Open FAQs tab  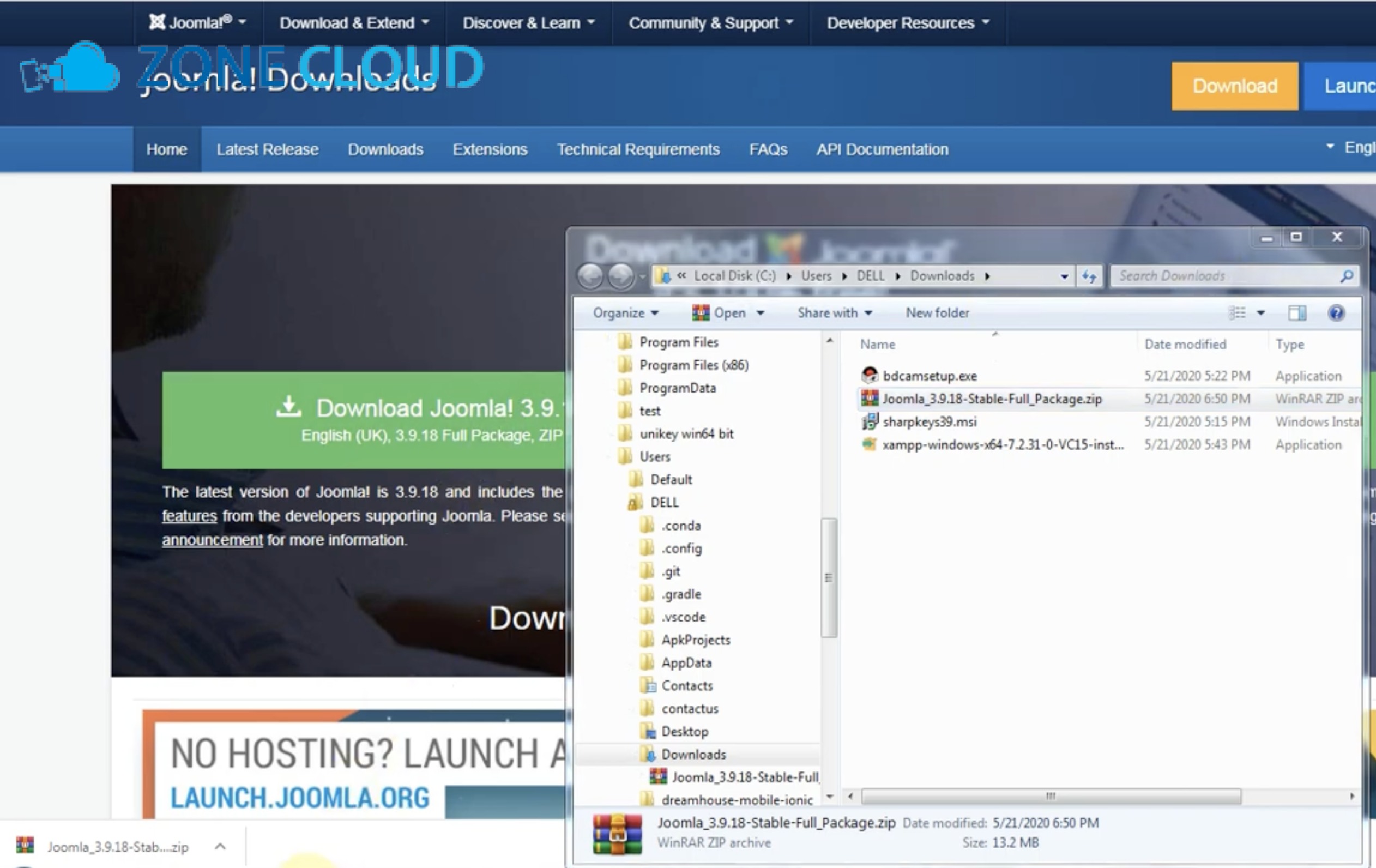(x=768, y=149)
